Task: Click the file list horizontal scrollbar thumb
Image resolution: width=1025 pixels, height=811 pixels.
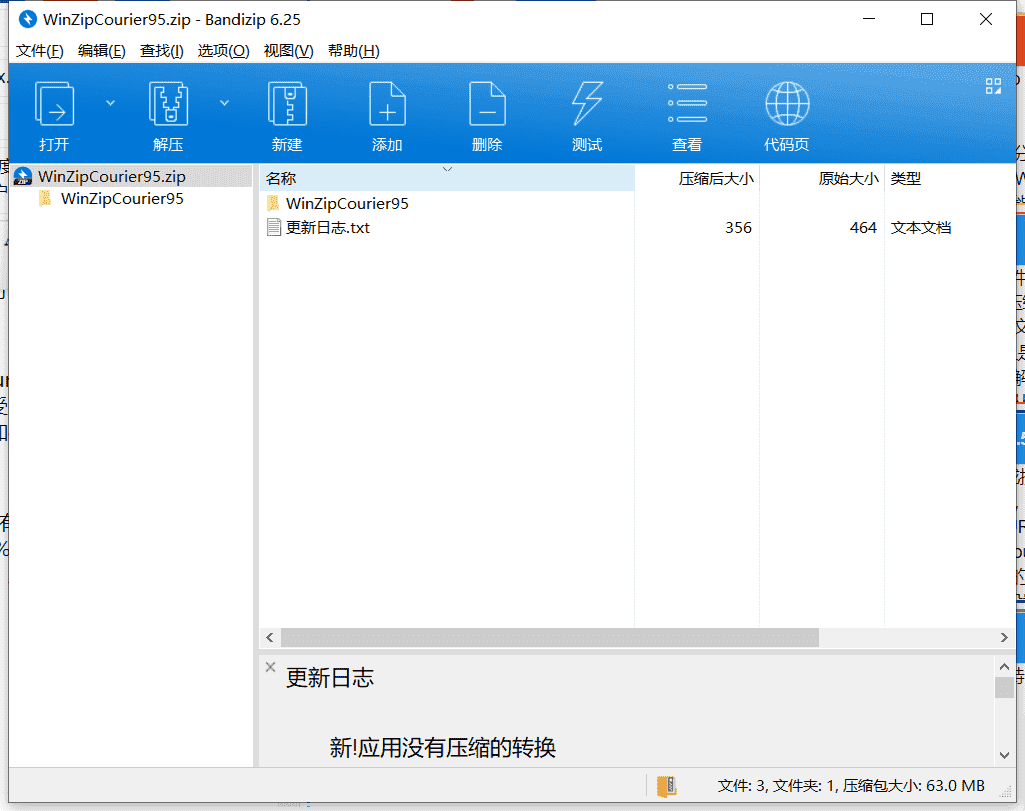Action: click(x=550, y=637)
